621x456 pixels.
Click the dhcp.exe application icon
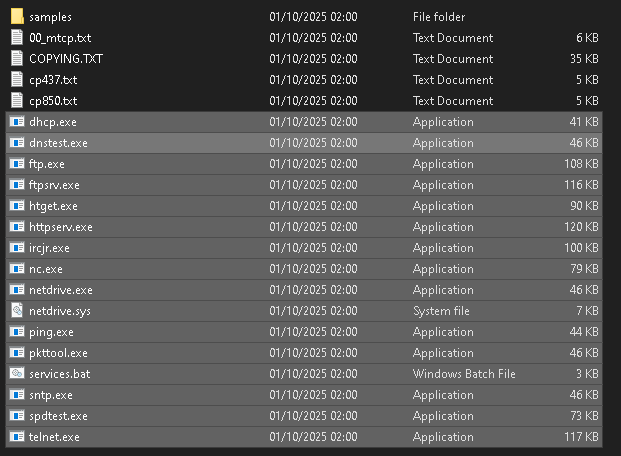[x=17, y=122]
